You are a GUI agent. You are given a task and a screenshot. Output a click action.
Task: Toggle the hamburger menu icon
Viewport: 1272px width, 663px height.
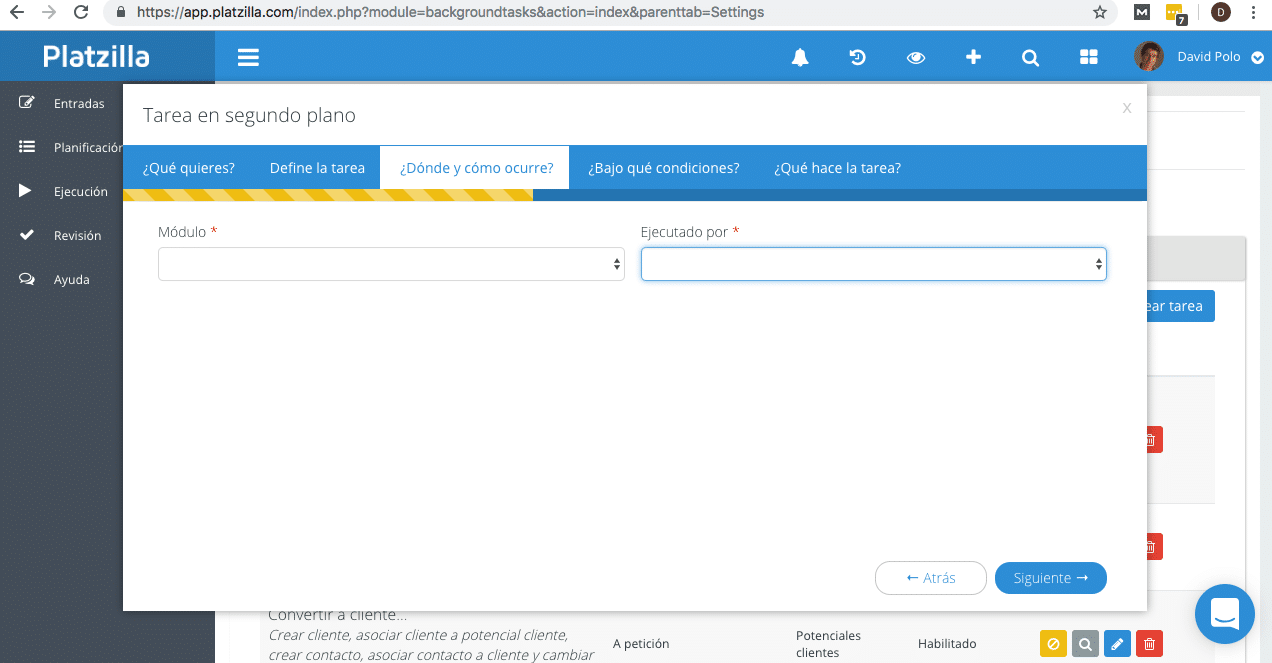pyautogui.click(x=248, y=58)
